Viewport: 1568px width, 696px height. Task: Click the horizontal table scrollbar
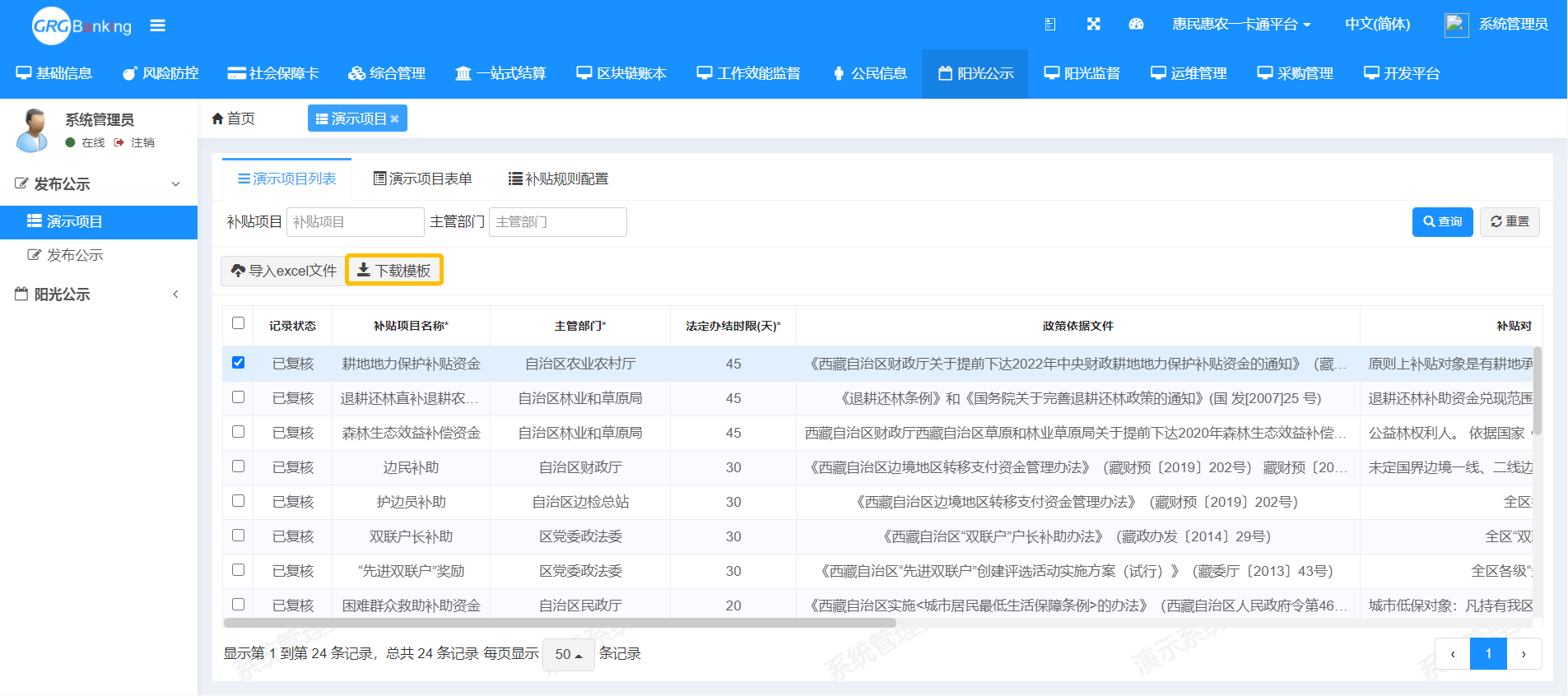click(x=561, y=623)
